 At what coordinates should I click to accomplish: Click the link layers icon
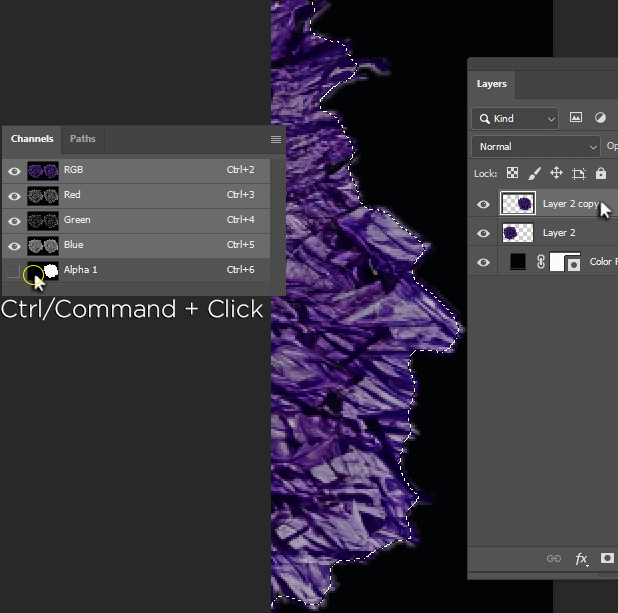(554, 558)
